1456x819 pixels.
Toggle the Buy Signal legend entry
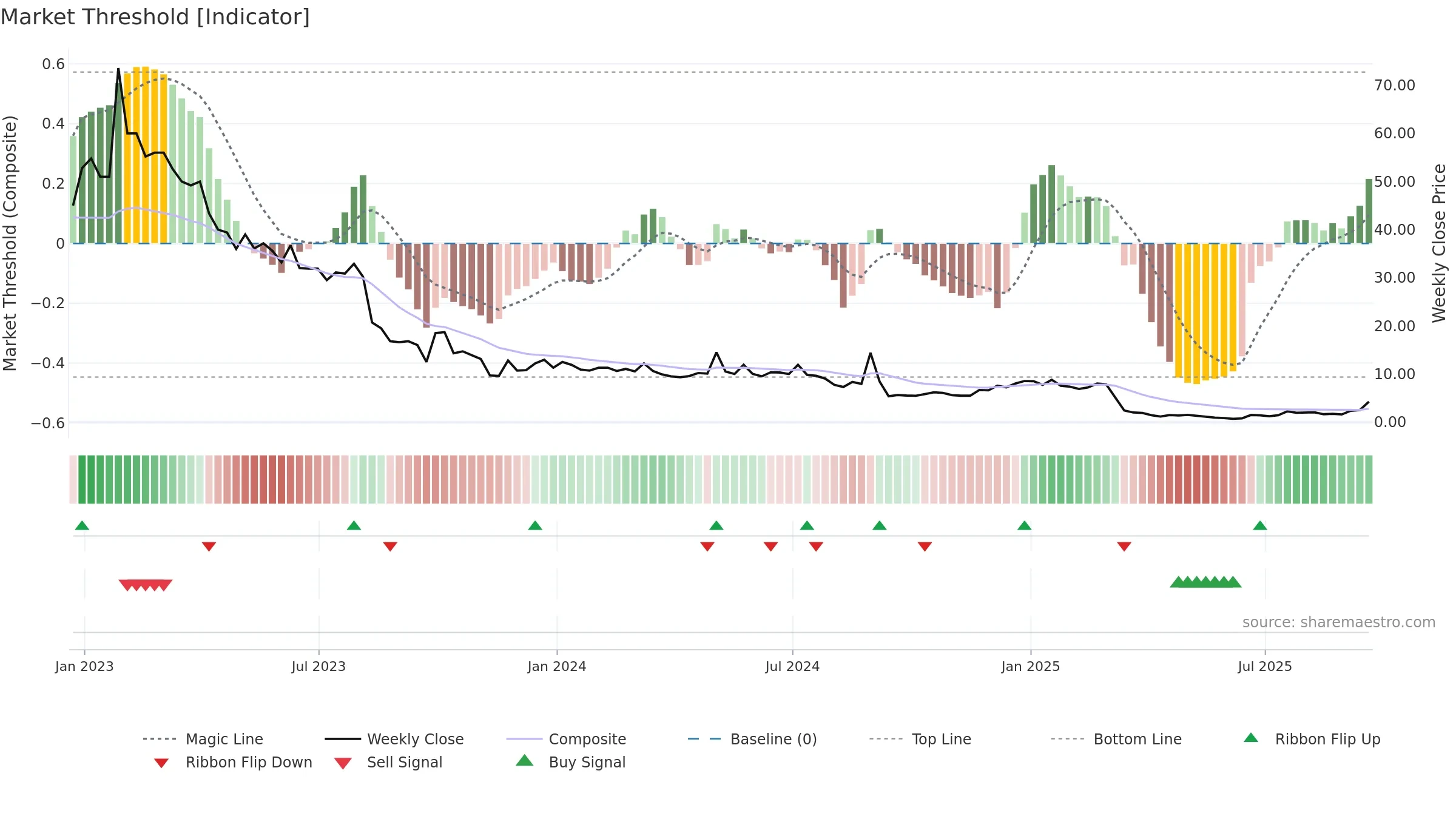coord(570,762)
